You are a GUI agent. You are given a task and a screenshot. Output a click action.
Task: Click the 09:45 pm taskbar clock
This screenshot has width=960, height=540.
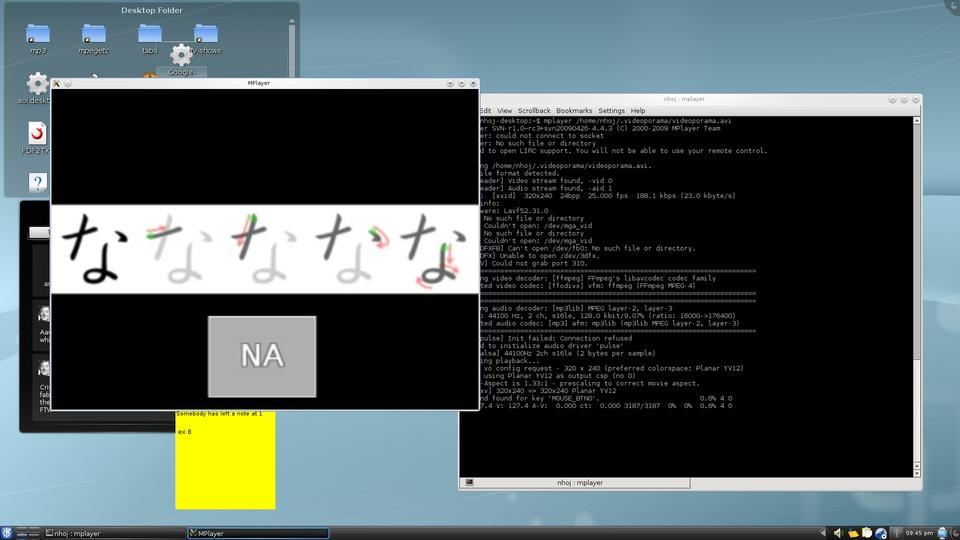point(918,533)
